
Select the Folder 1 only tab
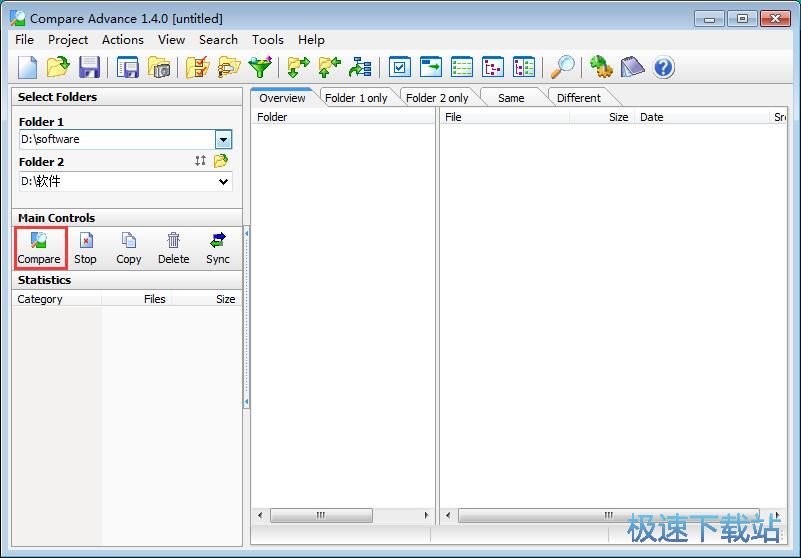click(355, 98)
